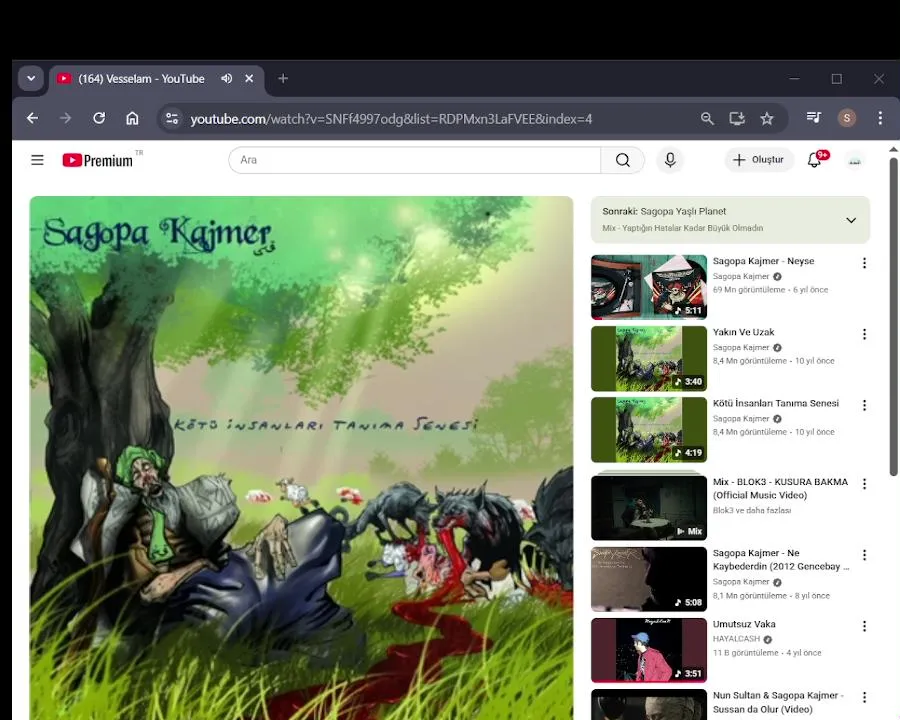Reload the YouTube page

tap(99, 118)
